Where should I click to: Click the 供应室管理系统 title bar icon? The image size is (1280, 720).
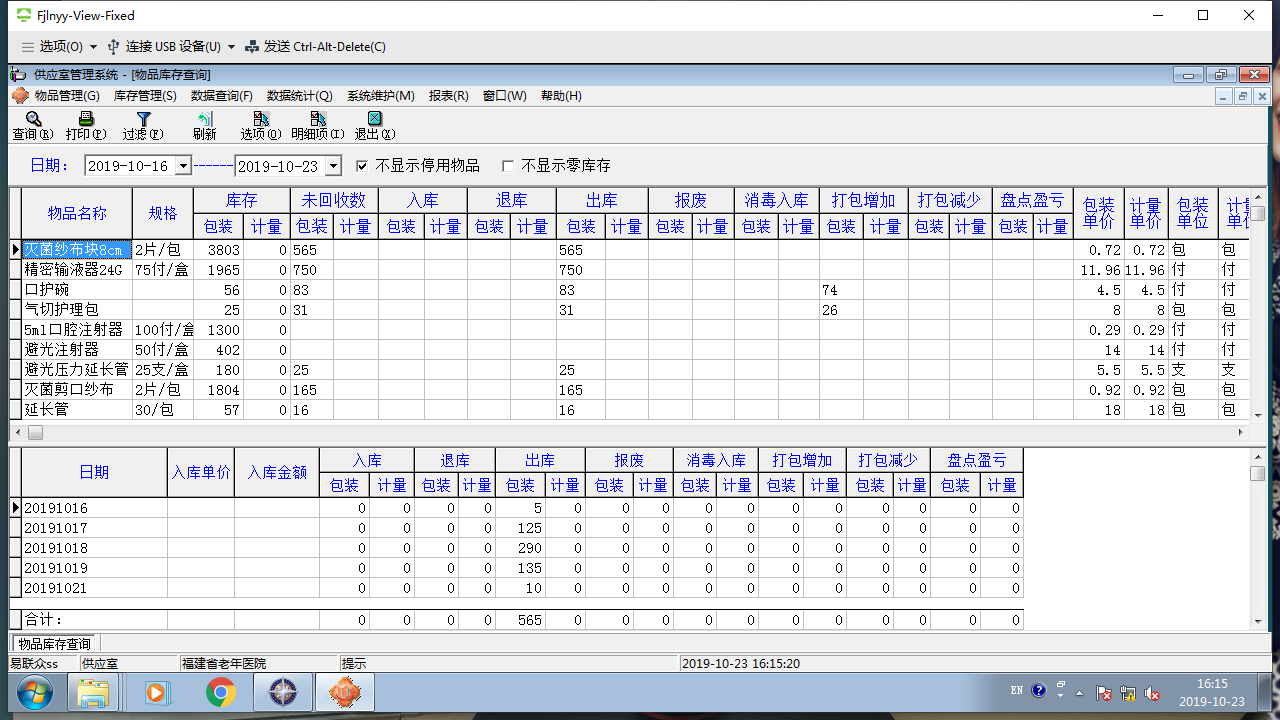18,74
